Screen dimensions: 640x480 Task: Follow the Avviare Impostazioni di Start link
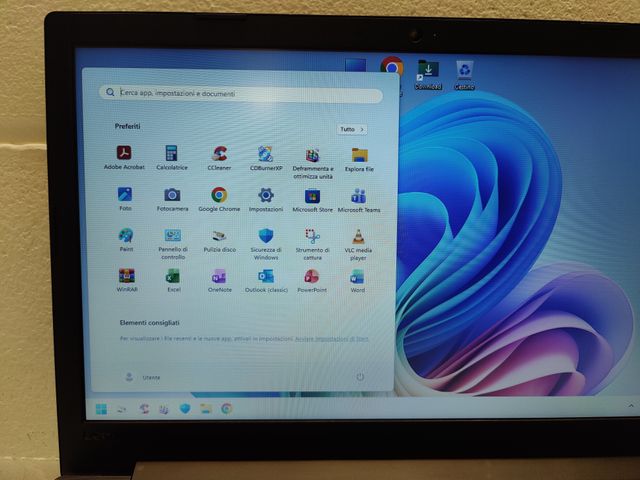331,339
